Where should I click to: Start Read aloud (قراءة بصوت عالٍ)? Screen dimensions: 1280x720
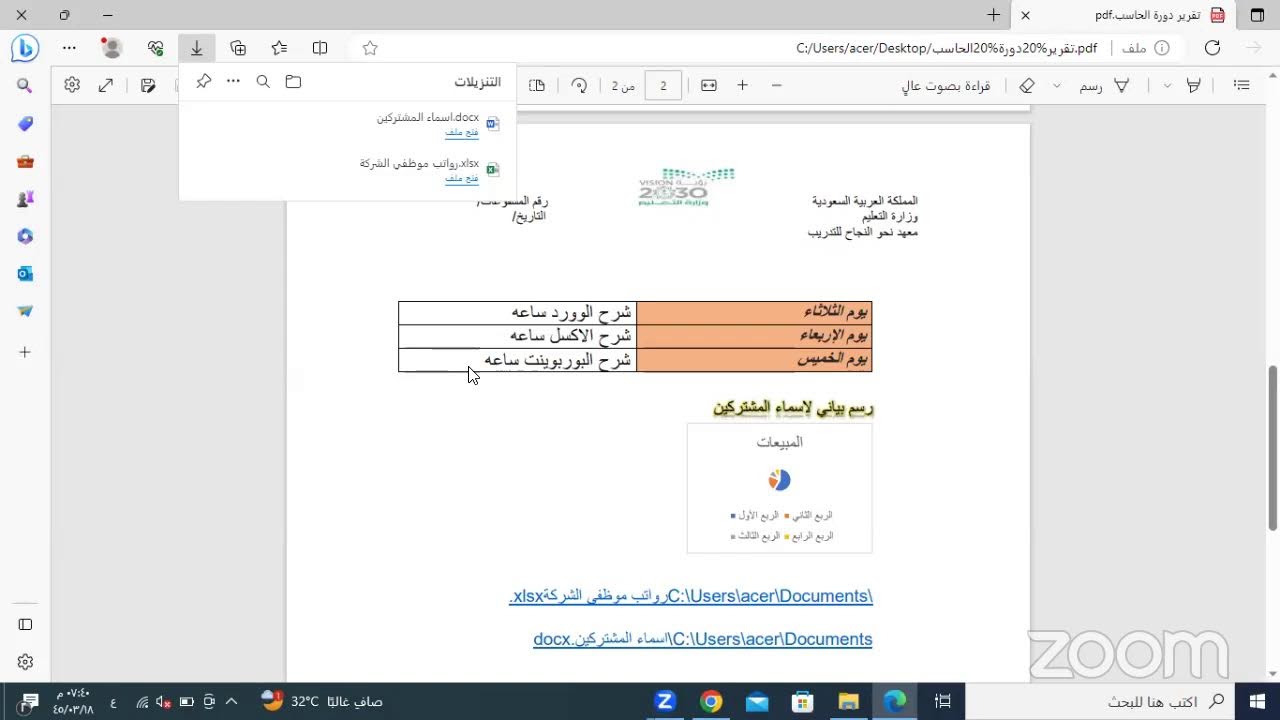(x=946, y=86)
